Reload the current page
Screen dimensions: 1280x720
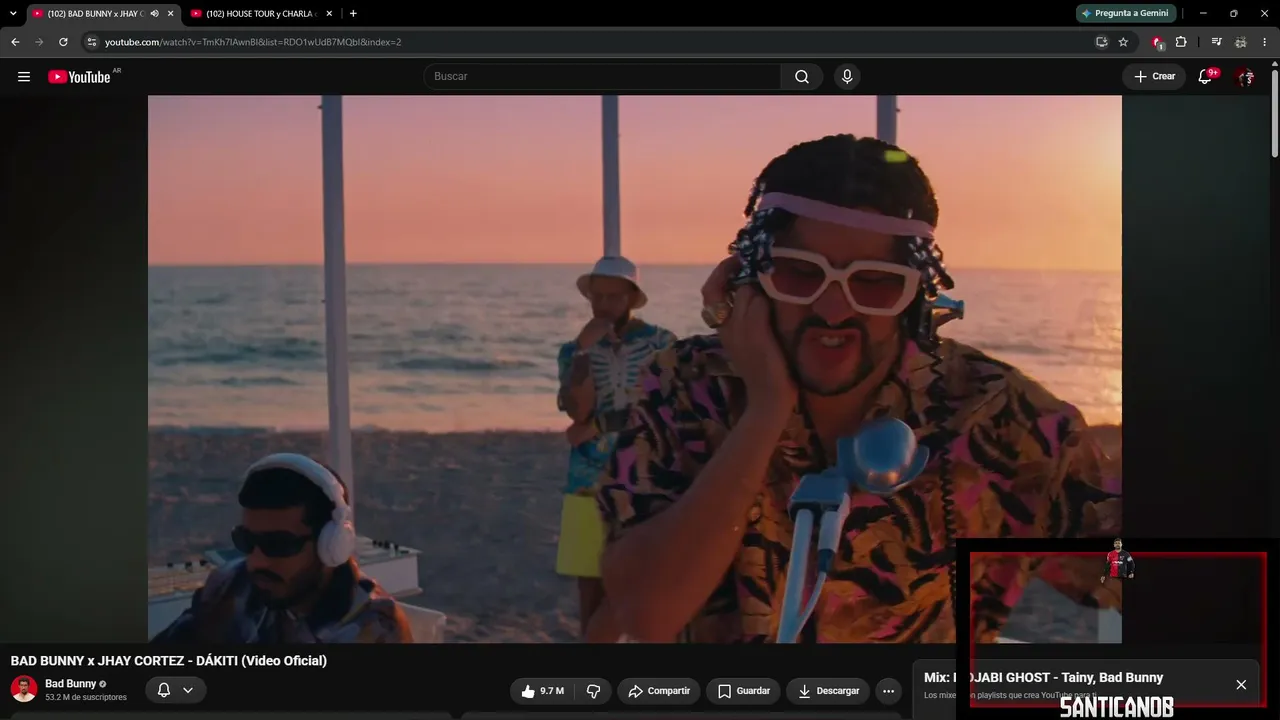pos(63,42)
